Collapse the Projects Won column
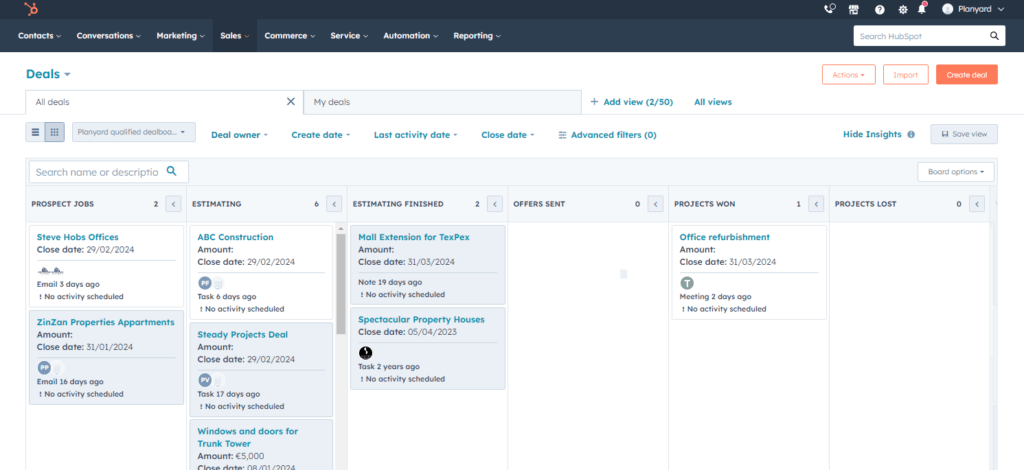 pos(816,204)
